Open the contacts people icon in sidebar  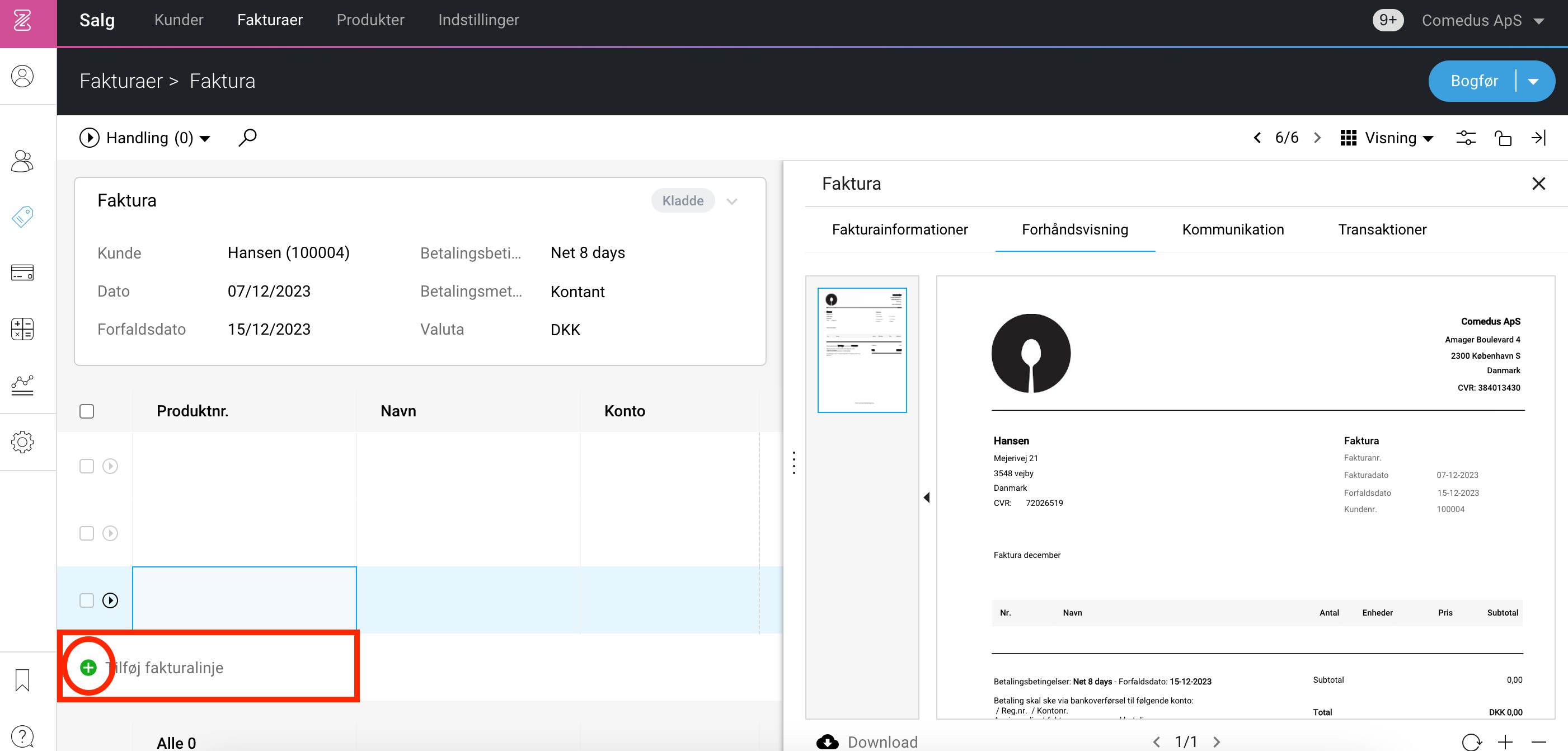pyautogui.click(x=22, y=161)
